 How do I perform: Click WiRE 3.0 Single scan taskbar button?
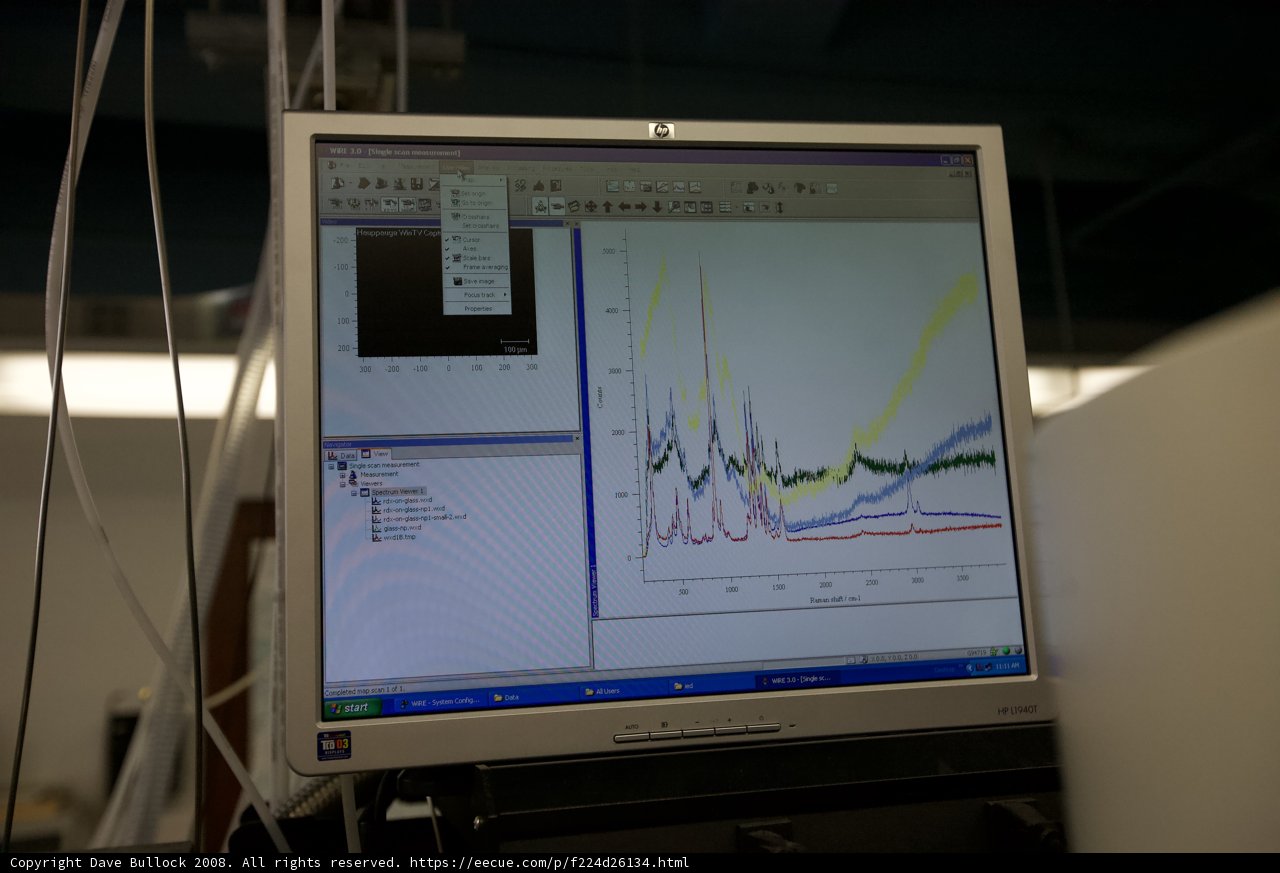point(797,679)
